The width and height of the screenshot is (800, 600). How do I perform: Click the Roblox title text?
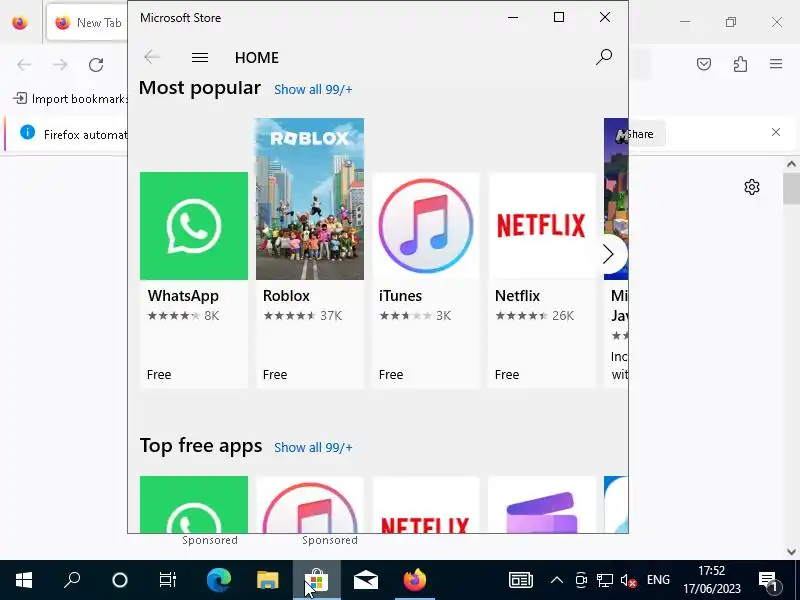[x=286, y=296]
